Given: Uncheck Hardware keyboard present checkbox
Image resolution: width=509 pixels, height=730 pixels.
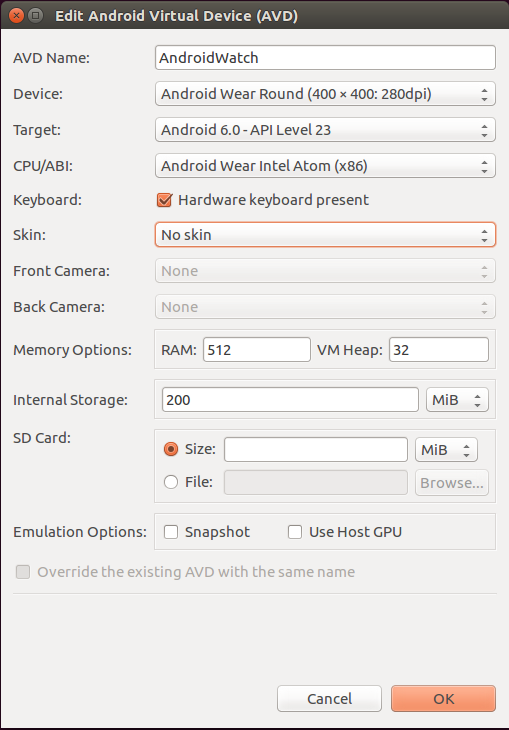Looking at the screenshot, I should coord(164,200).
